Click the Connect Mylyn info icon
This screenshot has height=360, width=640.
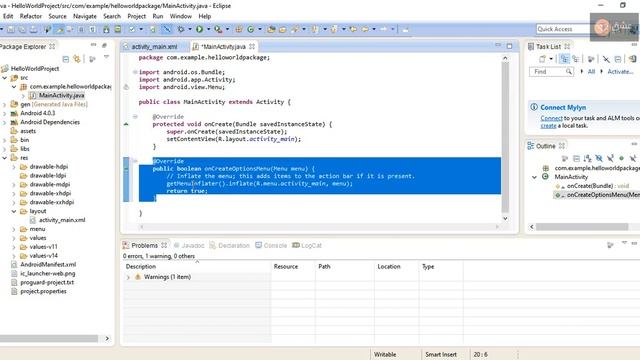[534, 107]
